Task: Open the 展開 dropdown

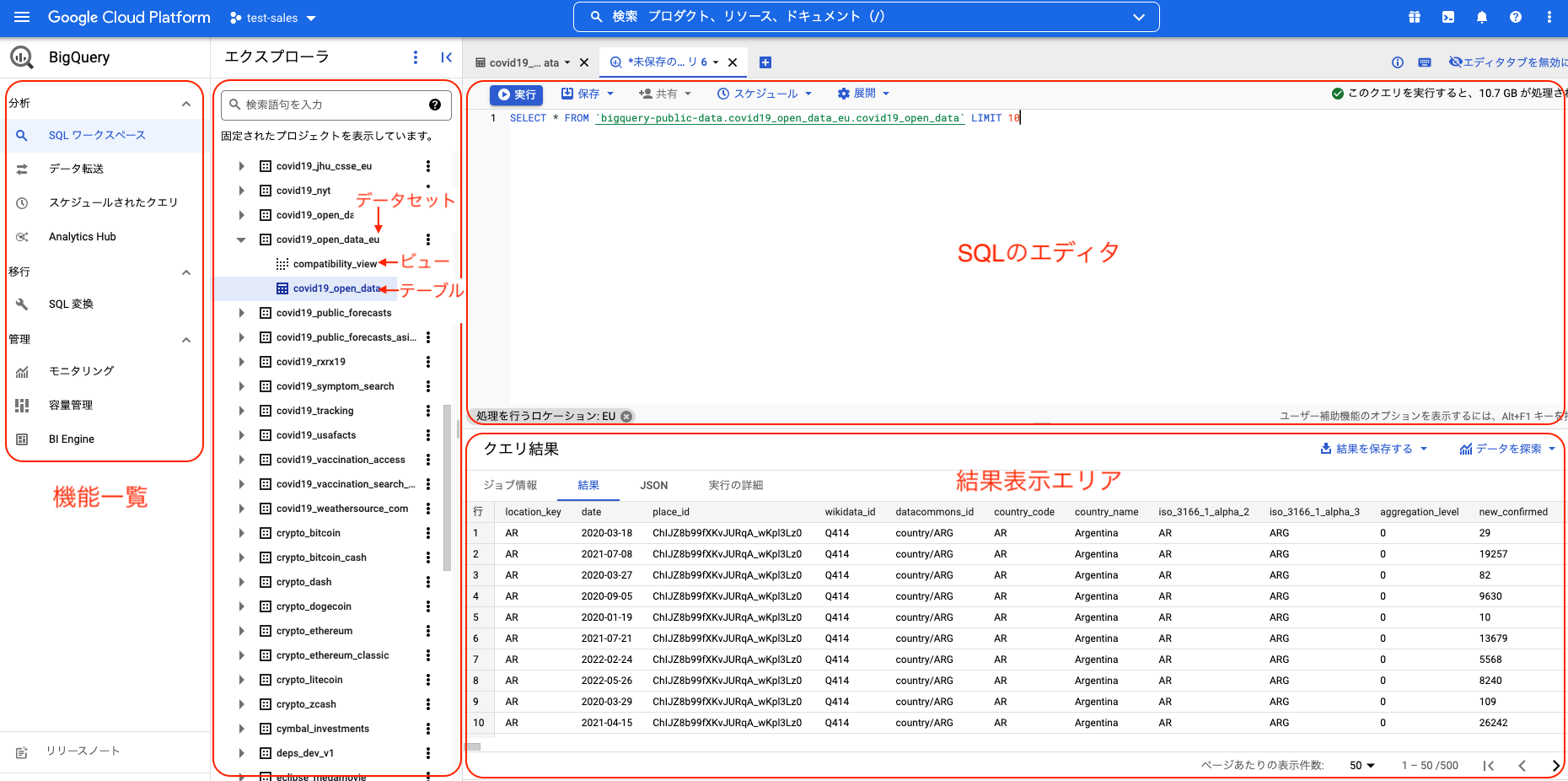Action: tap(863, 94)
